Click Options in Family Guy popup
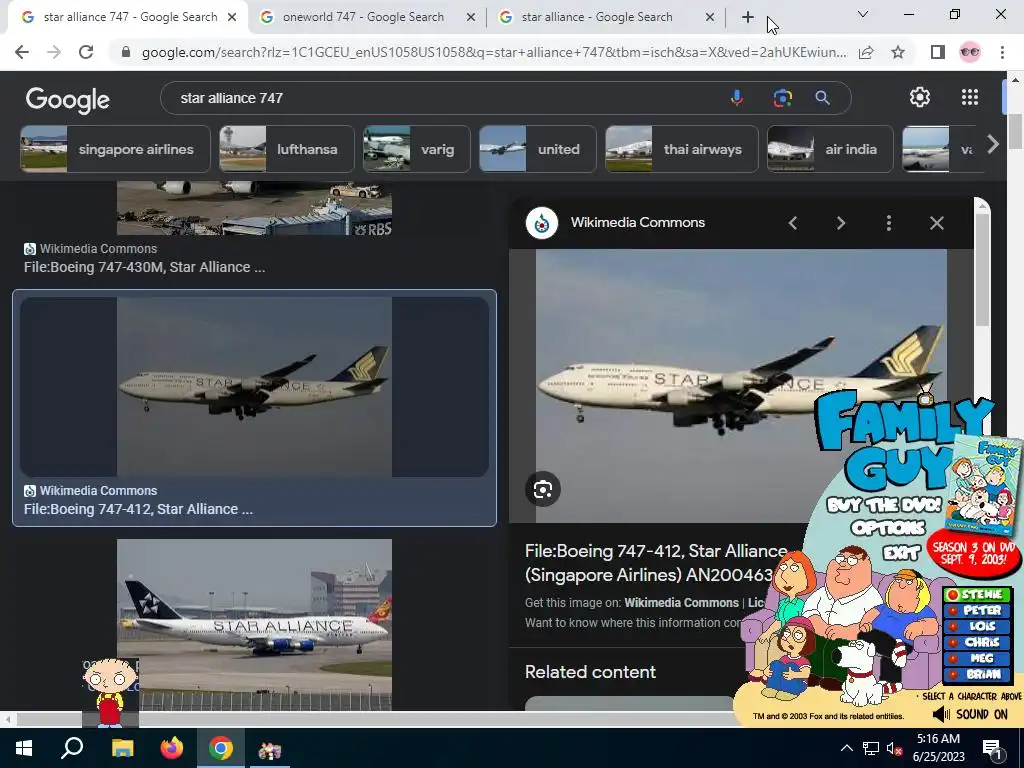This screenshot has width=1024, height=768. coord(888,528)
